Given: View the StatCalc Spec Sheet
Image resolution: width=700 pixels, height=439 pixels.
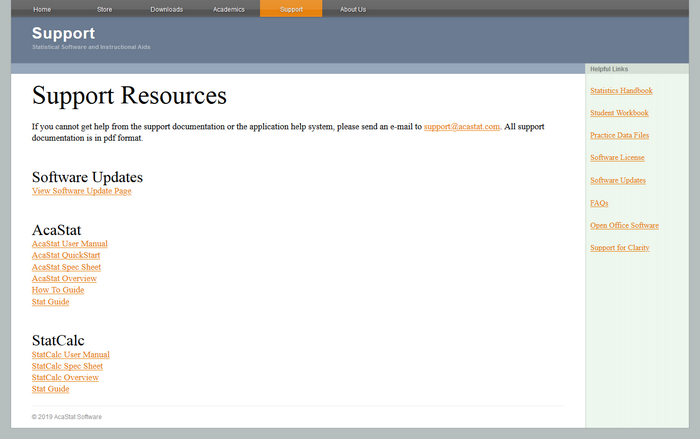Looking at the screenshot, I should coord(67,366).
